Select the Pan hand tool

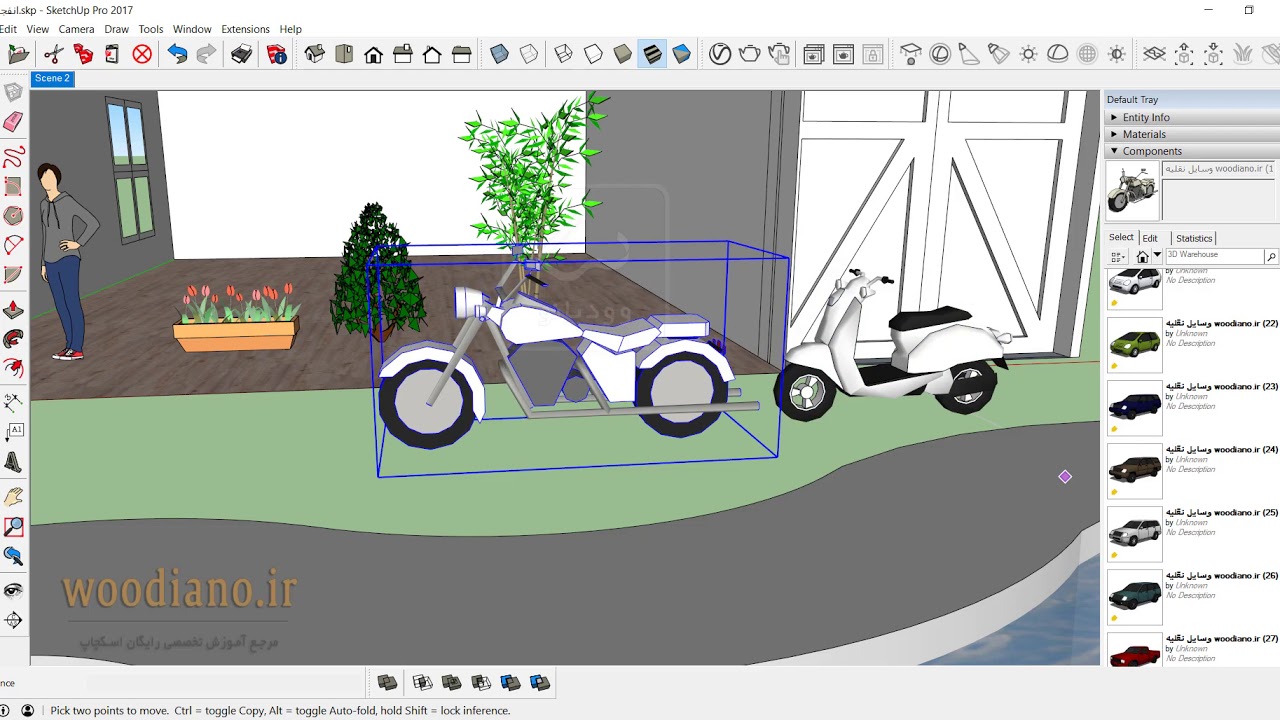click(x=13, y=496)
